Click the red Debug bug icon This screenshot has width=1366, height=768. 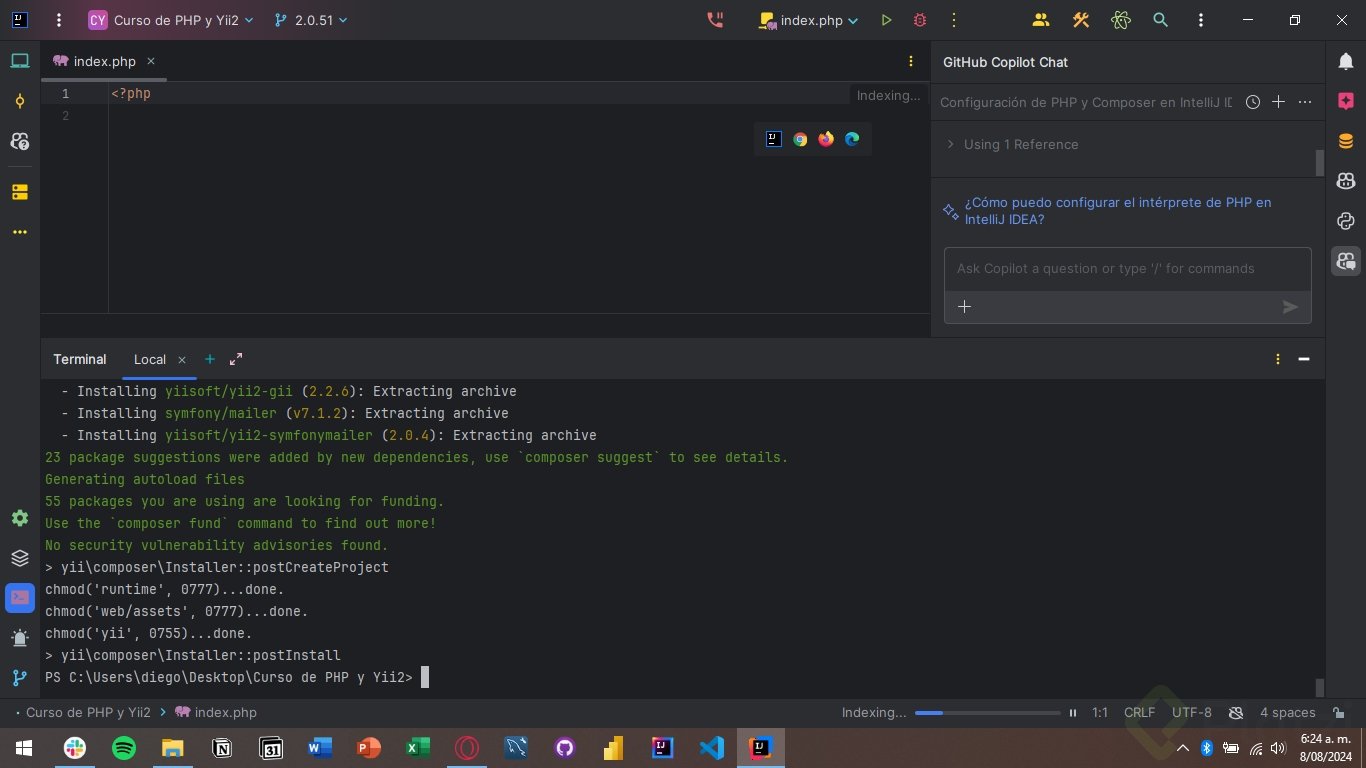click(920, 20)
